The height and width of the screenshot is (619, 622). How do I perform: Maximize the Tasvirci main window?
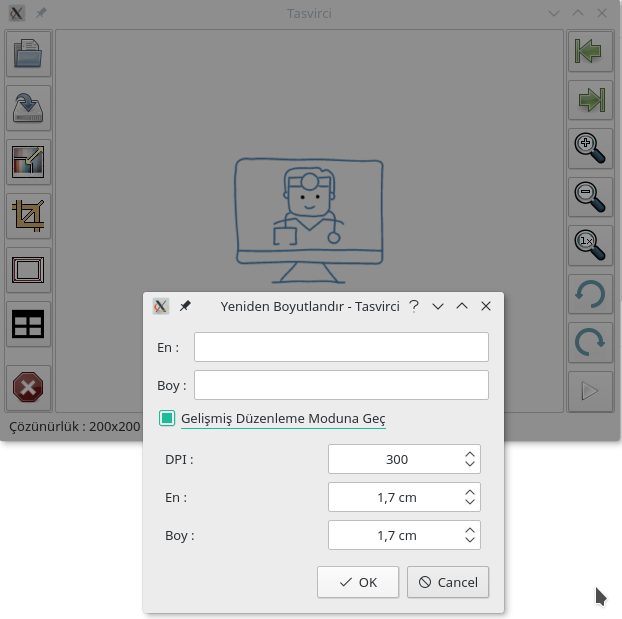[x=578, y=13]
